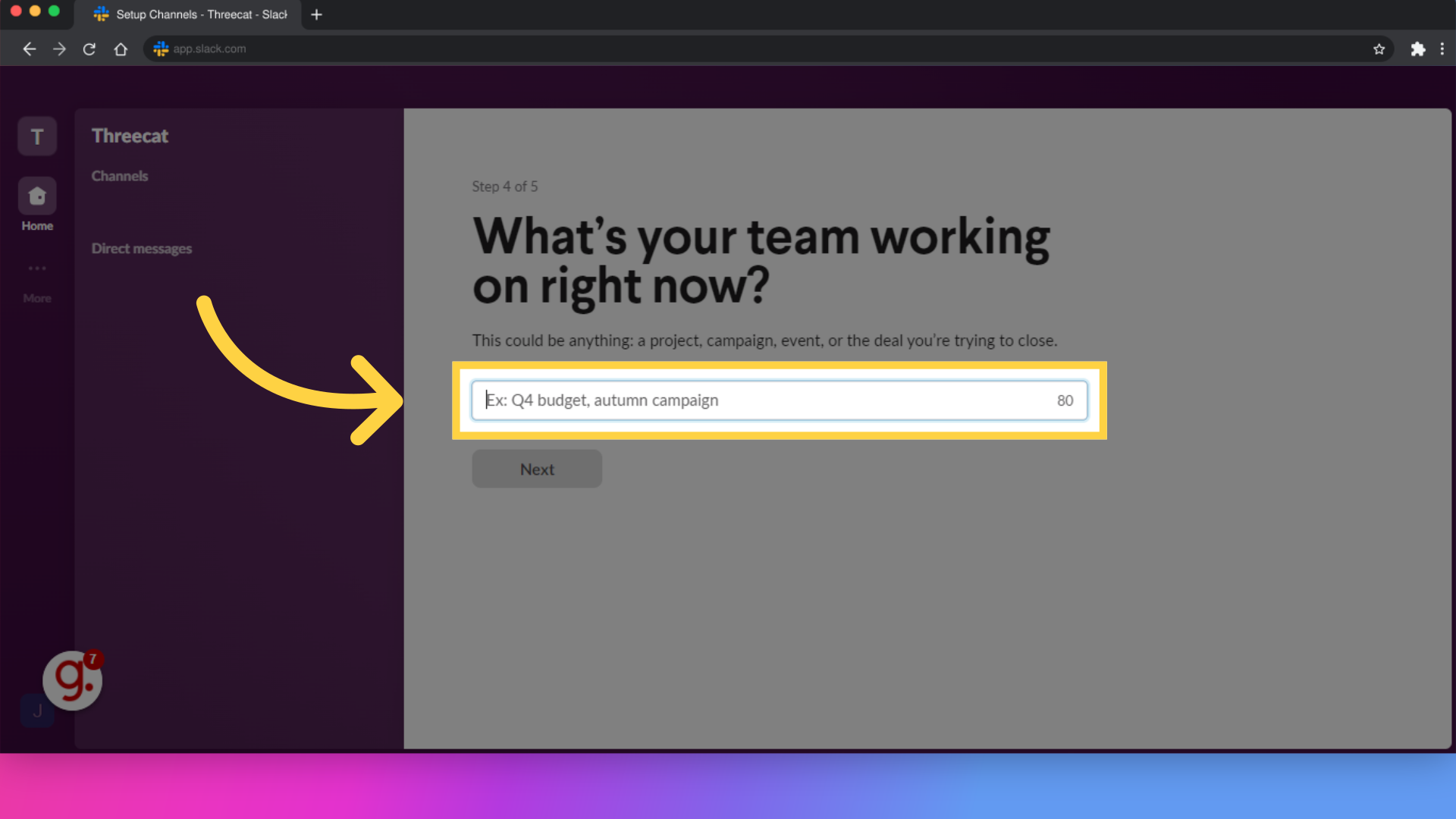Click the Direct messages label in sidebar
Image resolution: width=1456 pixels, height=819 pixels.
(x=142, y=248)
